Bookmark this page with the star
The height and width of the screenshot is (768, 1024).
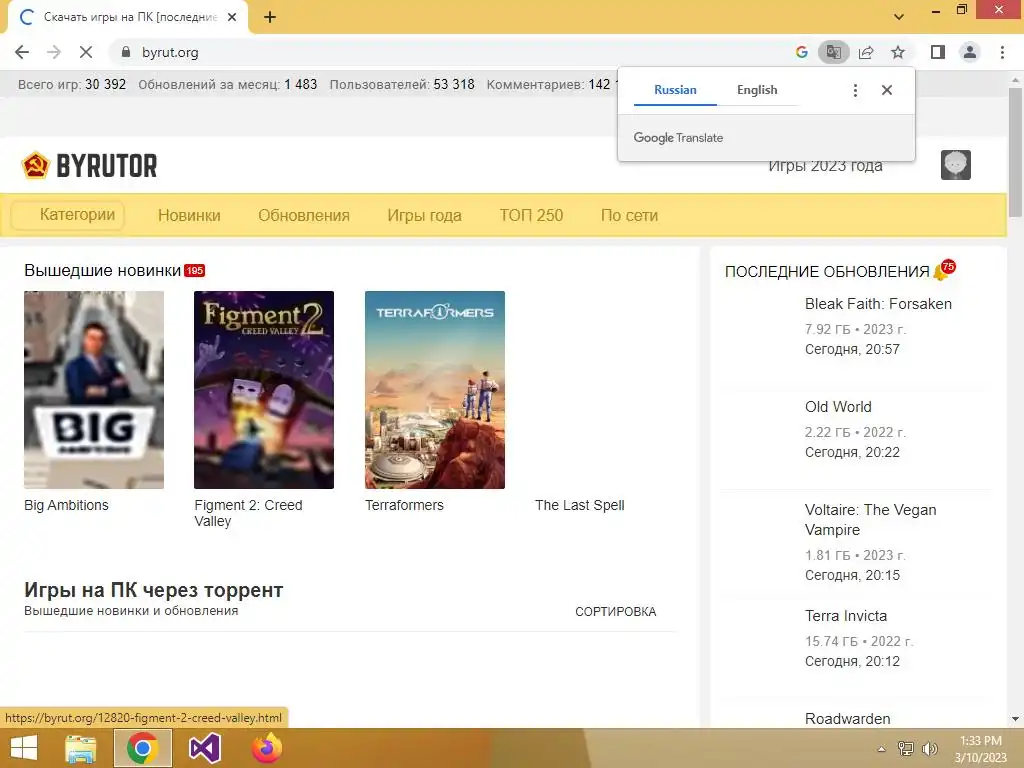pos(898,52)
